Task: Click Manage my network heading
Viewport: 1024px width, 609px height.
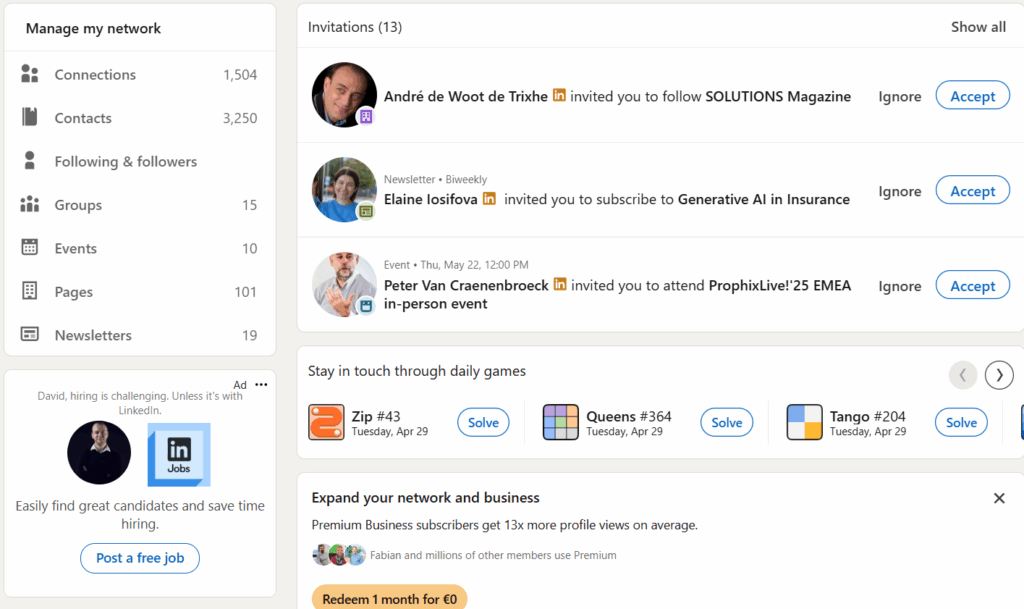Action: [x=93, y=28]
